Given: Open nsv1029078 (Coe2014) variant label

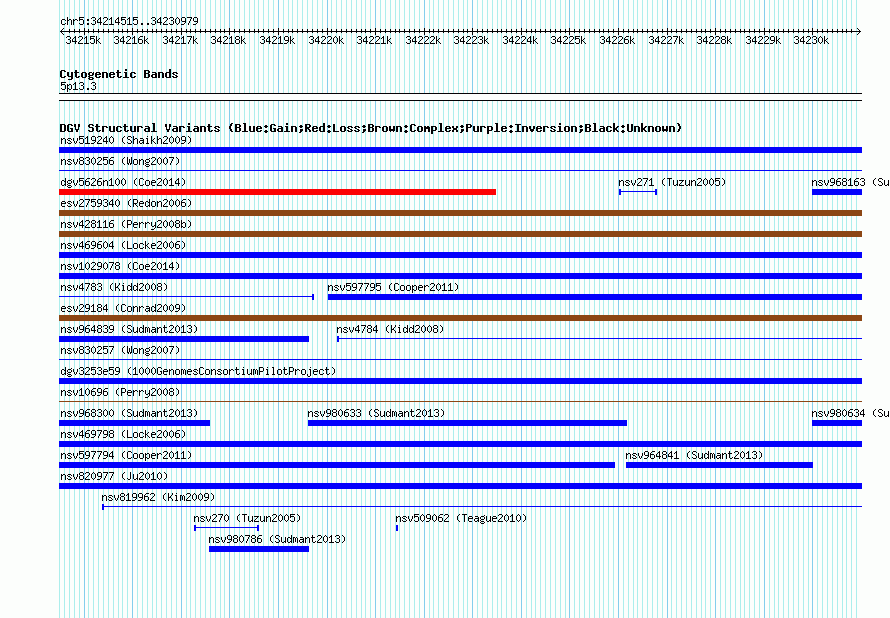Looking at the screenshot, I should click(120, 266).
